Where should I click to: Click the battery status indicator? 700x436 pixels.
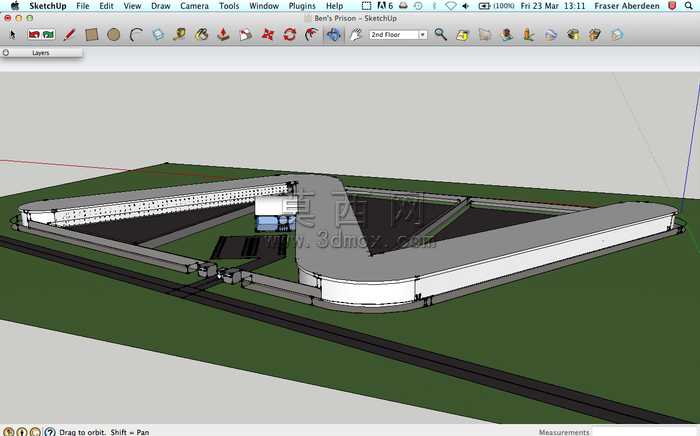pos(496,6)
